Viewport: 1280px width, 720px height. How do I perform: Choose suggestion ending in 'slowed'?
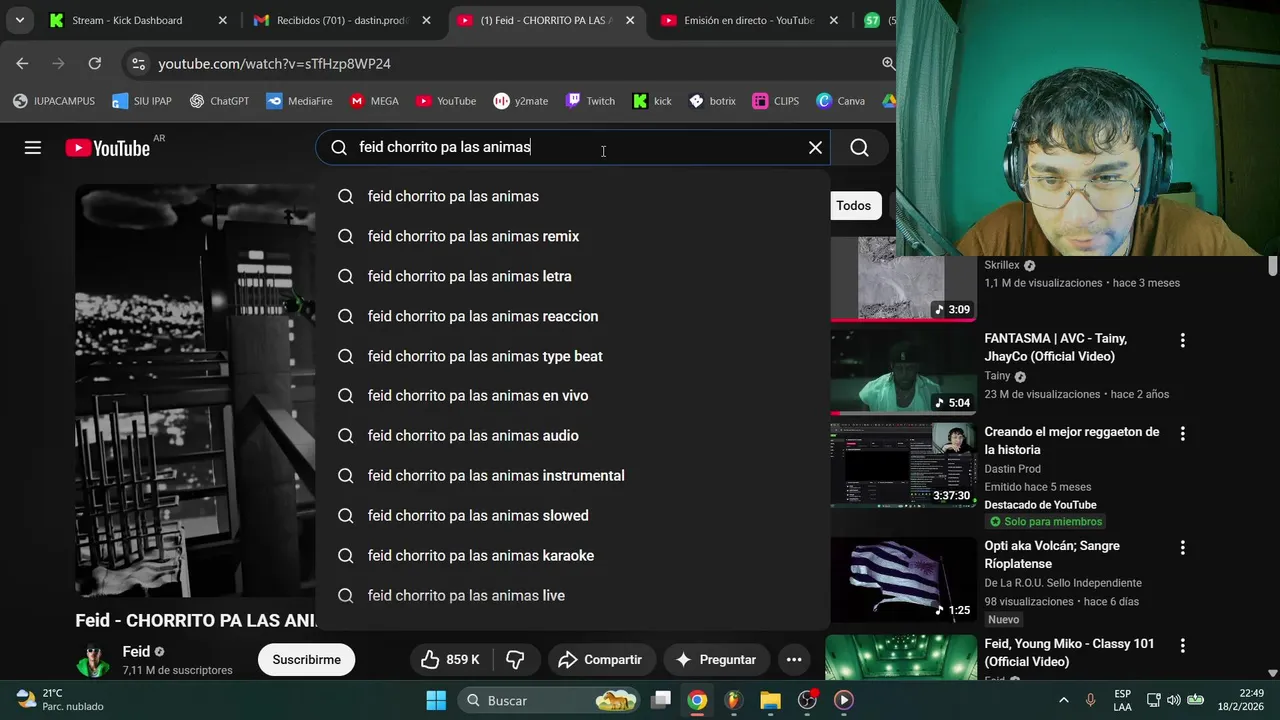[573, 516]
